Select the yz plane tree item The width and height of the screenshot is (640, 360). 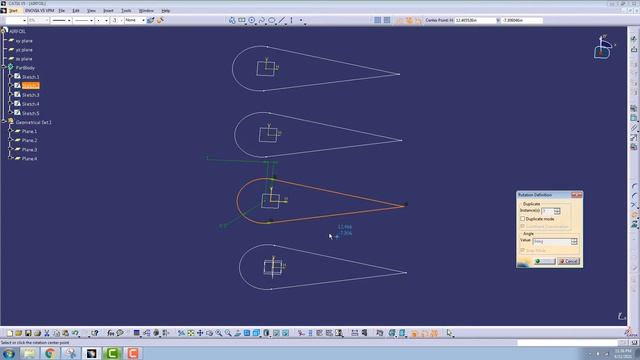click(24, 50)
